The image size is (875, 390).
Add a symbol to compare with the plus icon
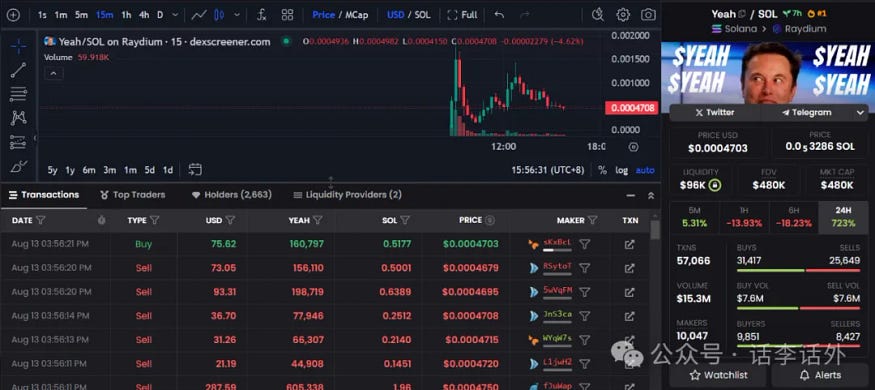coord(13,15)
